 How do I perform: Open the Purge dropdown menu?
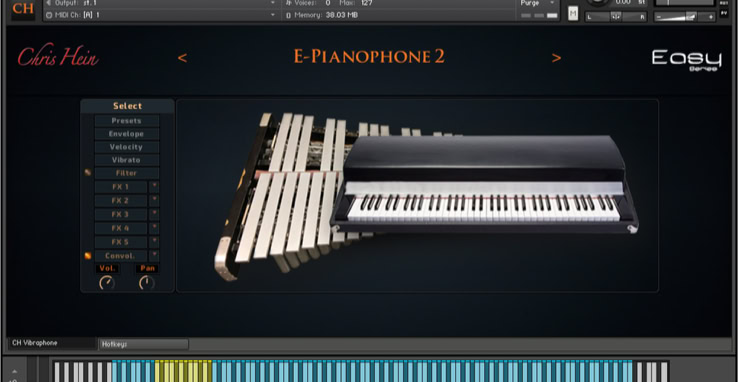tap(538, 3)
